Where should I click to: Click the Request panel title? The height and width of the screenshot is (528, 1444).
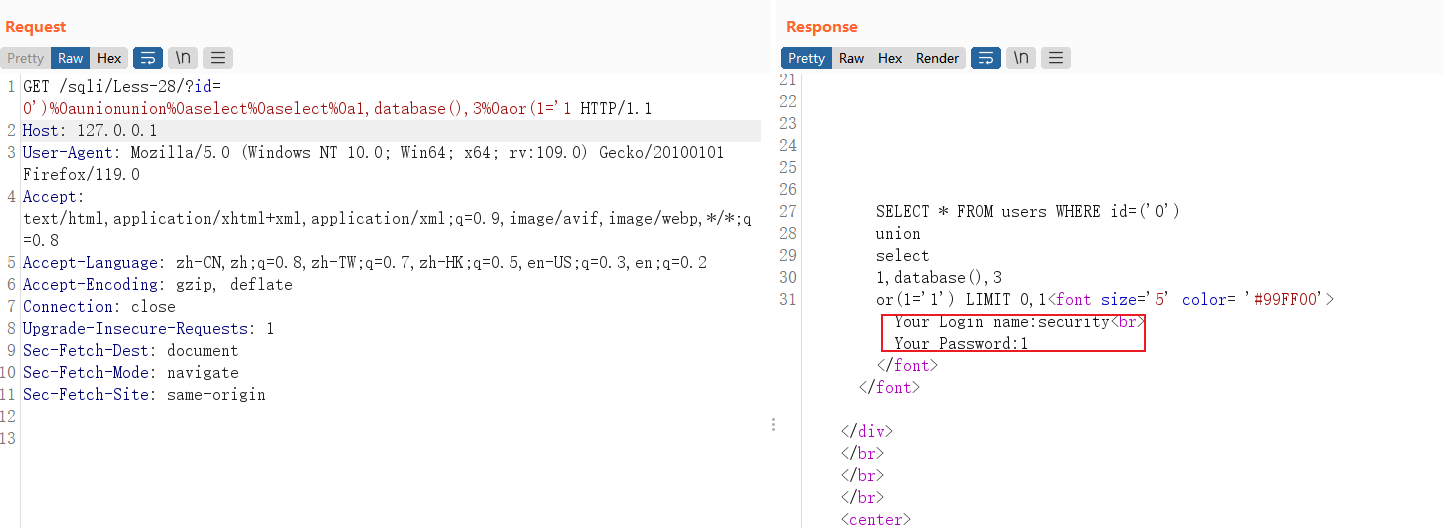pyautogui.click(x=35, y=27)
